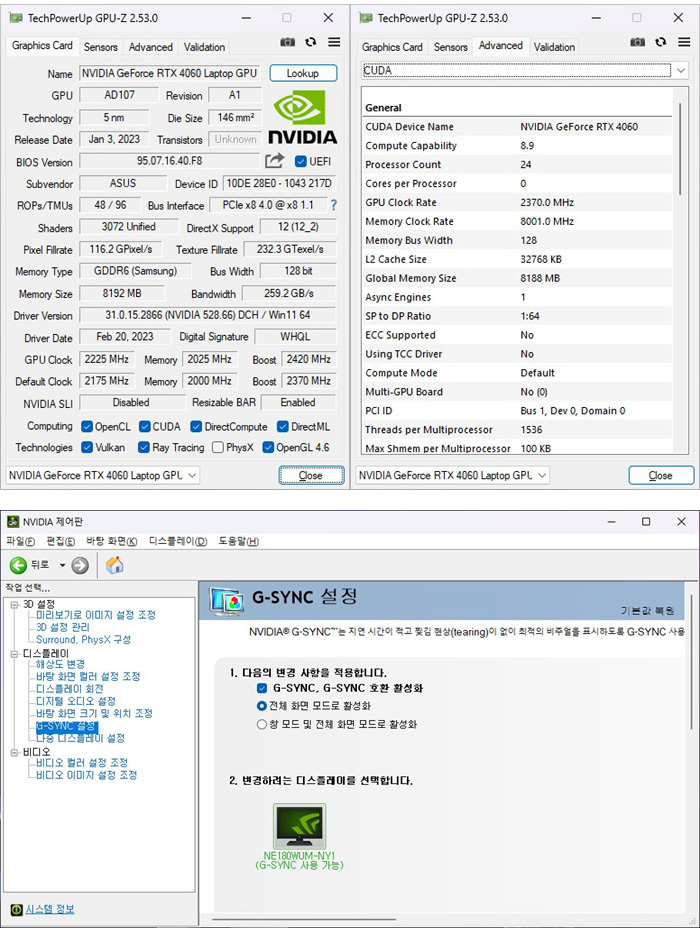Click the GPU Name field
This screenshot has width=700, height=932.
pyautogui.click(x=170, y=73)
